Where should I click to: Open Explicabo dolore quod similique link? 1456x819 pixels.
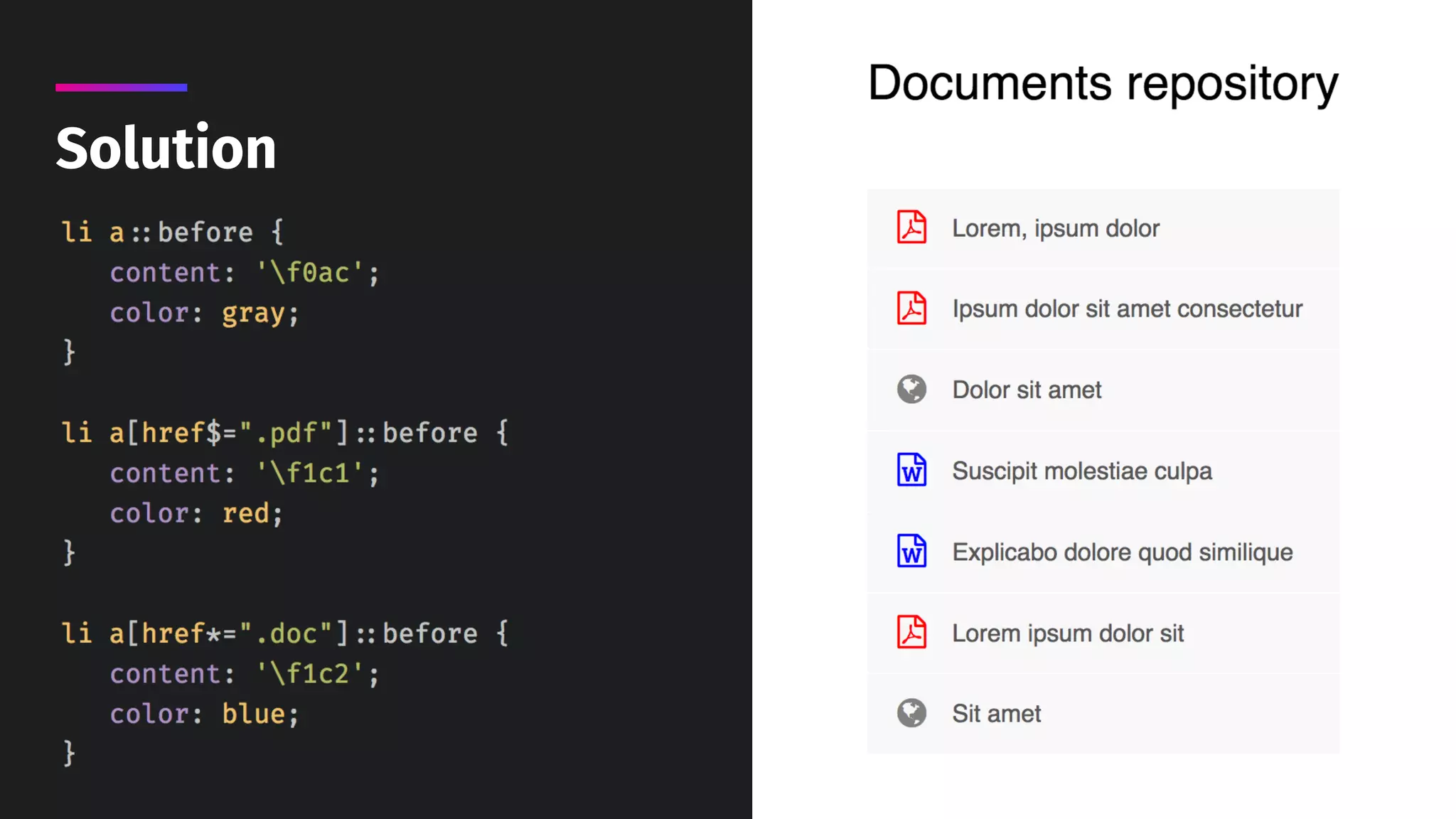click(x=1122, y=552)
